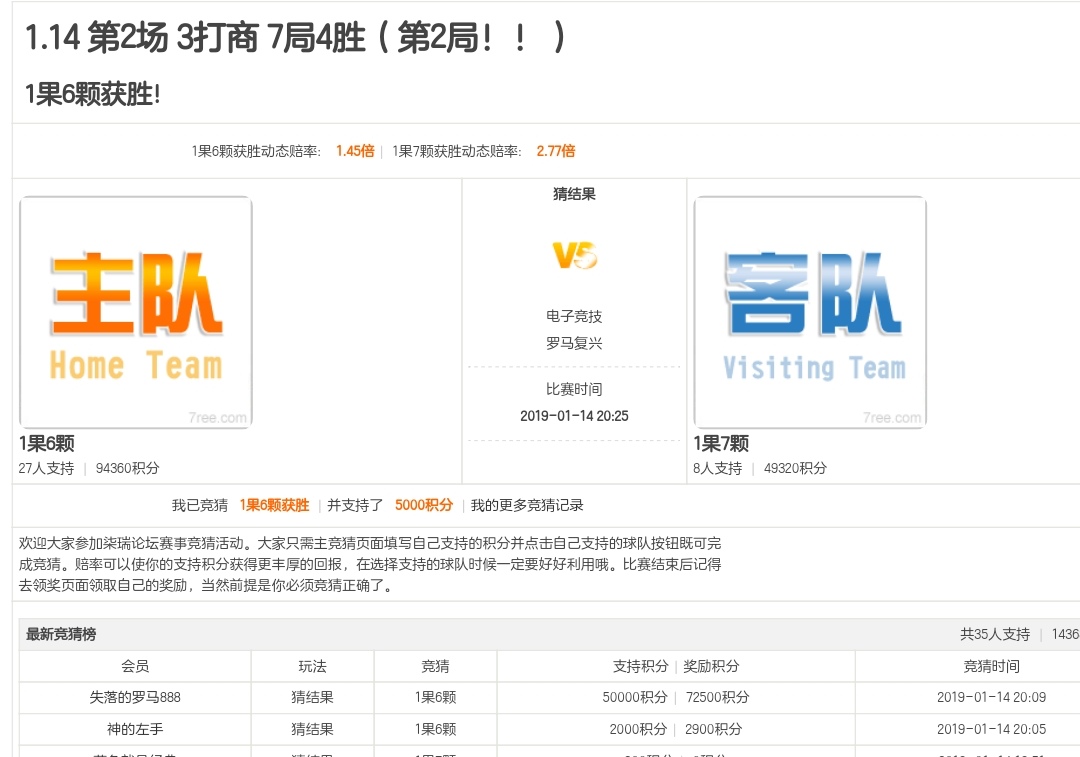Click the 1.45倍 odds value
Viewport: 1080px width, 757px height.
(x=354, y=151)
